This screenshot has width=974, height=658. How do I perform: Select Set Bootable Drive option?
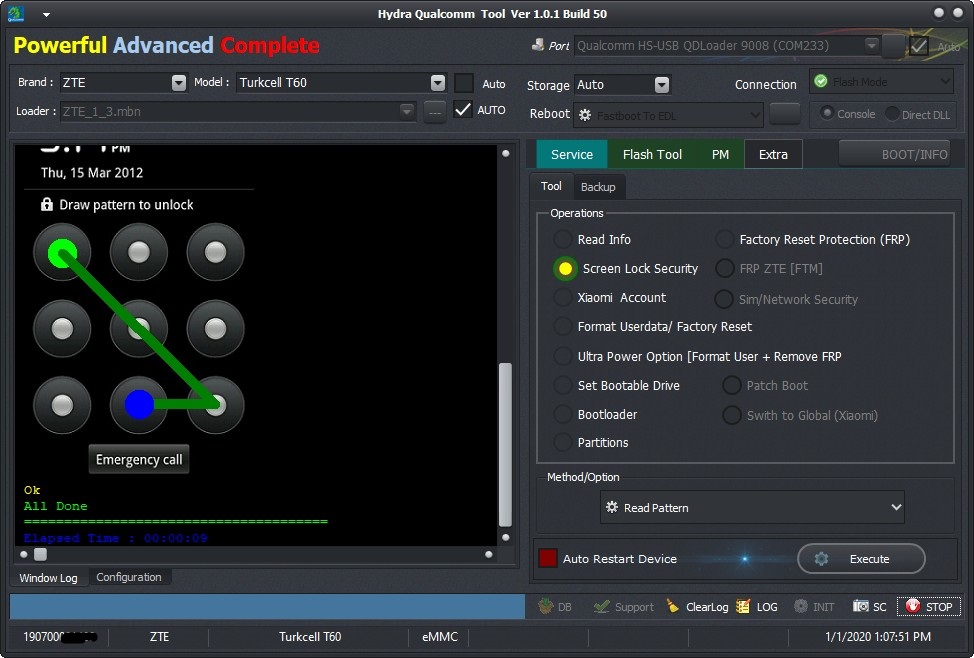tap(563, 385)
